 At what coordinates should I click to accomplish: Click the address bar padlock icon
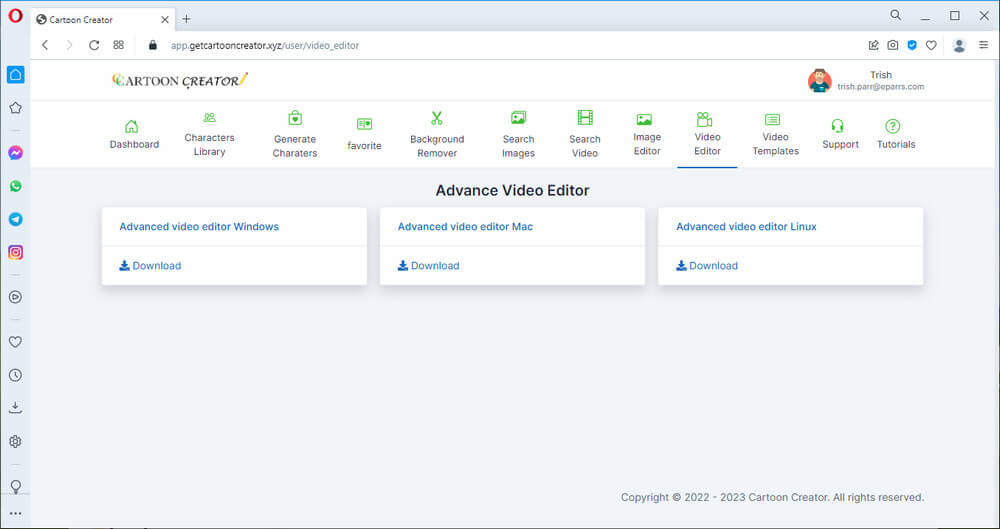click(x=152, y=45)
